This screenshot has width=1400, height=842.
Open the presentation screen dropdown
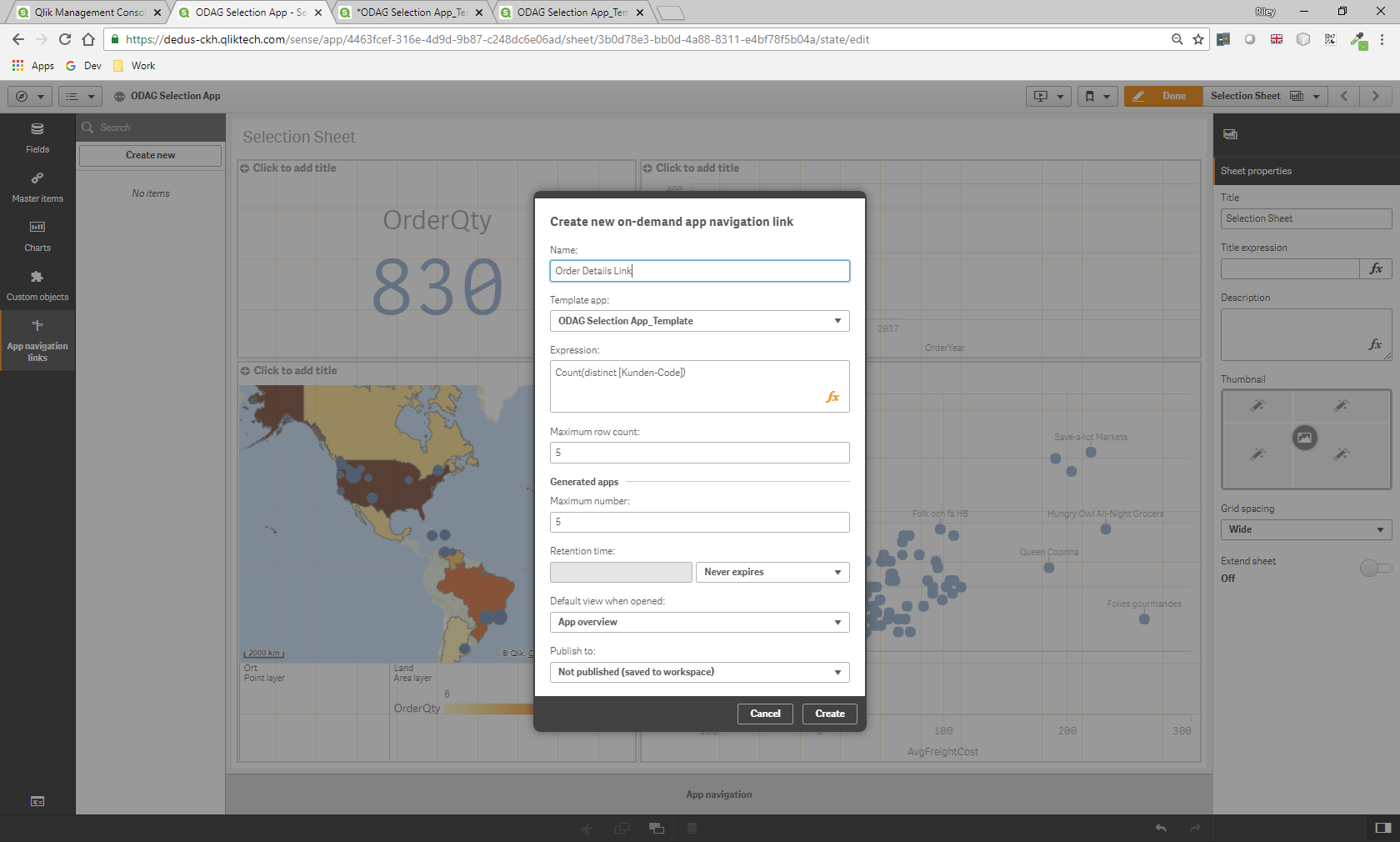1048,96
